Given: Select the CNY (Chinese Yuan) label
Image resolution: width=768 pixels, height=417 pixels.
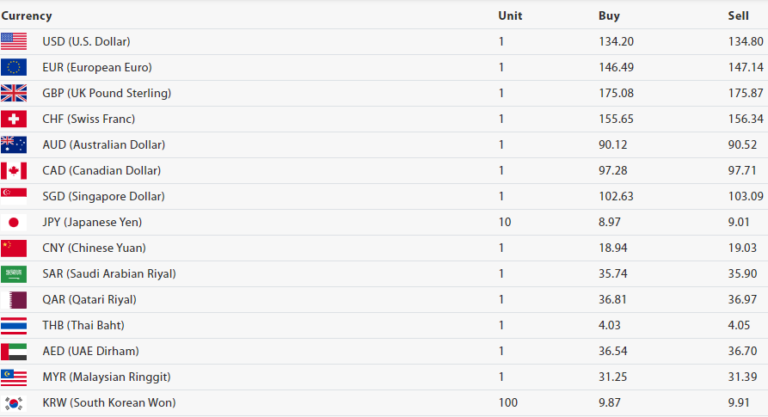Looking at the screenshot, I should point(94,248).
